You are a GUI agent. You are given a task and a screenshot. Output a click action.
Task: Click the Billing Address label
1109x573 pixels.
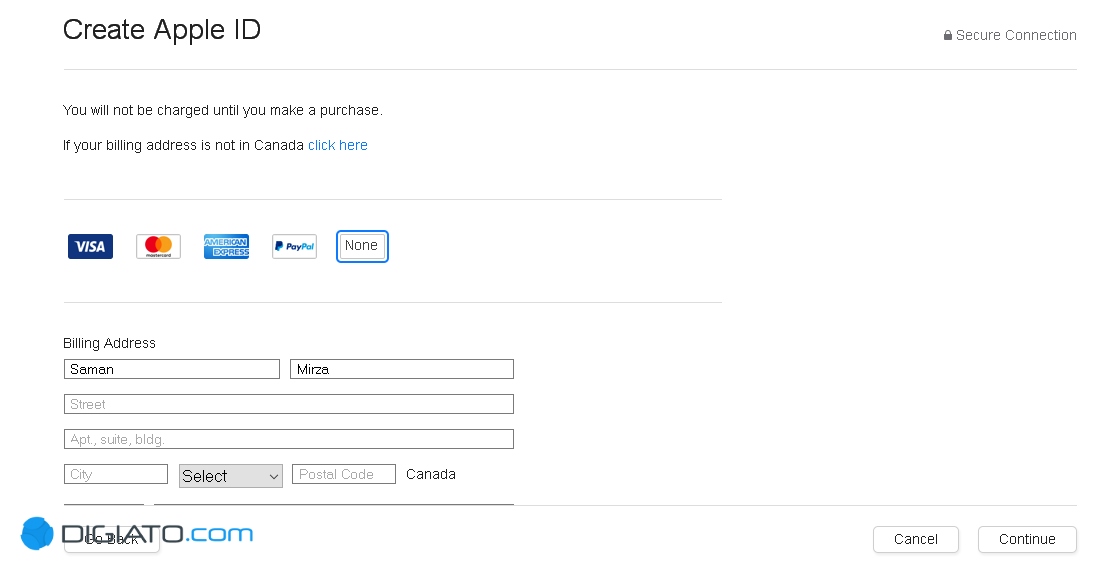109,343
